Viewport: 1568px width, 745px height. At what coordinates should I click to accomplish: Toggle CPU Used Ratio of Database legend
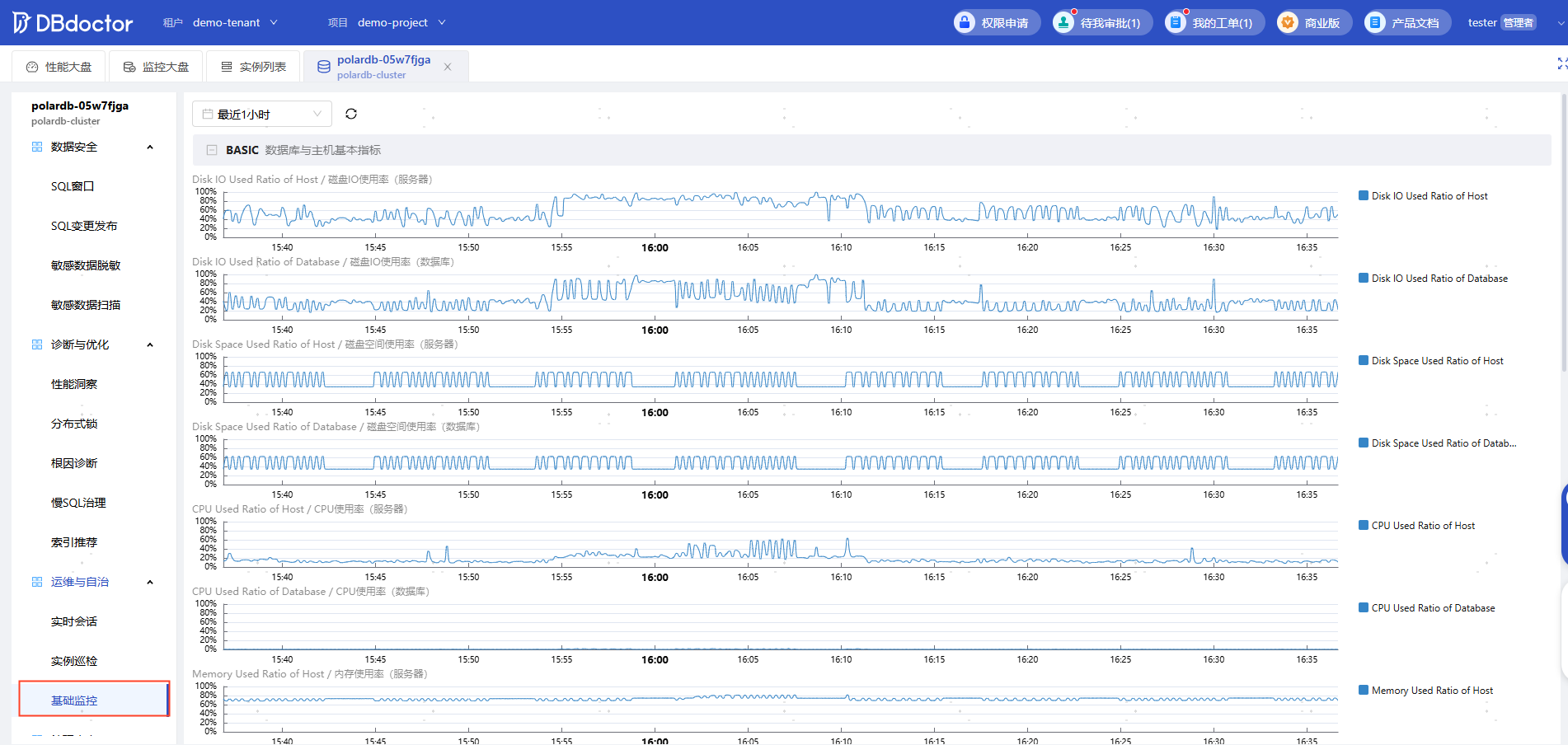click(x=1427, y=608)
